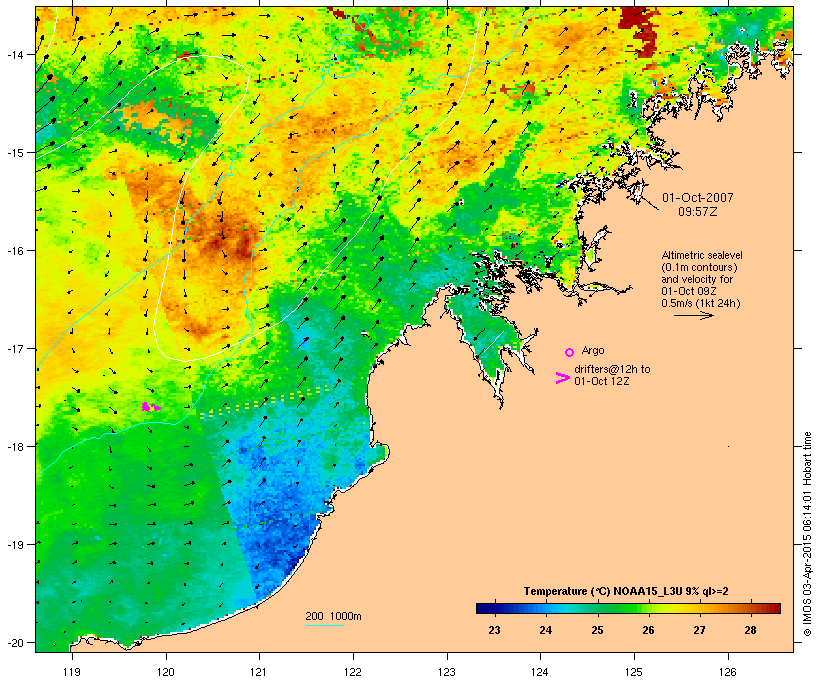Click the longitude axis label 119

(72, 672)
